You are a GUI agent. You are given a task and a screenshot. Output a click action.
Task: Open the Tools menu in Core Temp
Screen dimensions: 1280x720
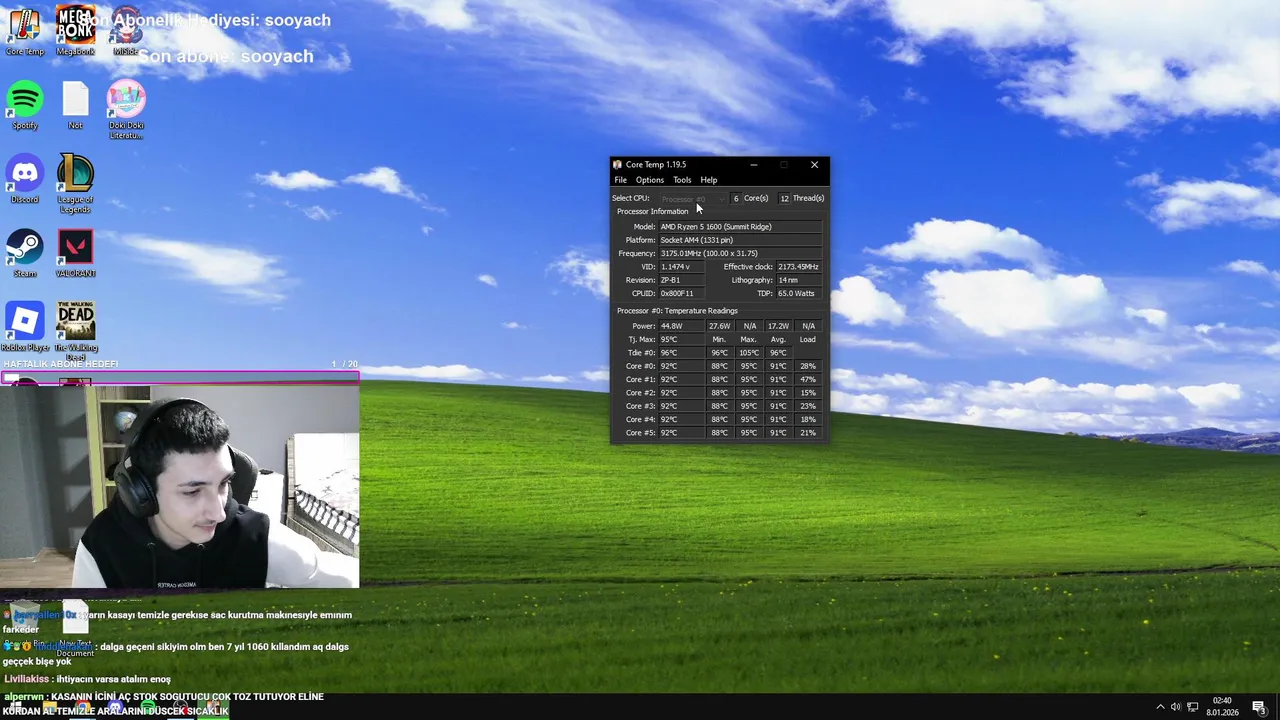682,180
